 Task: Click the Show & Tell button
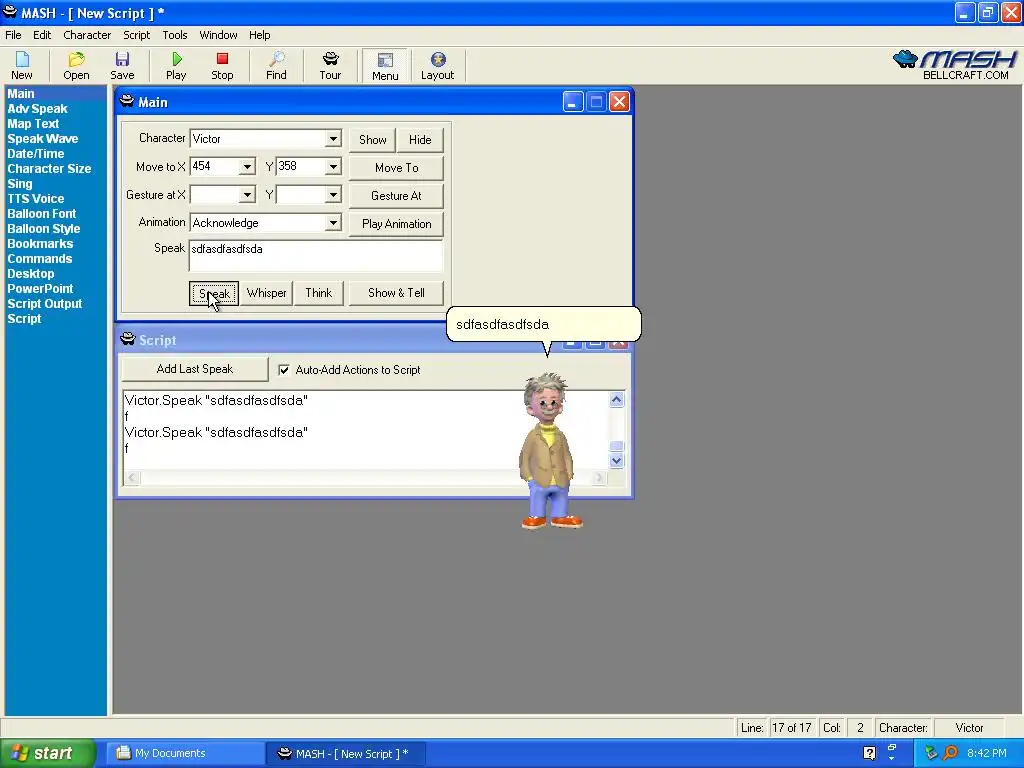[x=396, y=293]
